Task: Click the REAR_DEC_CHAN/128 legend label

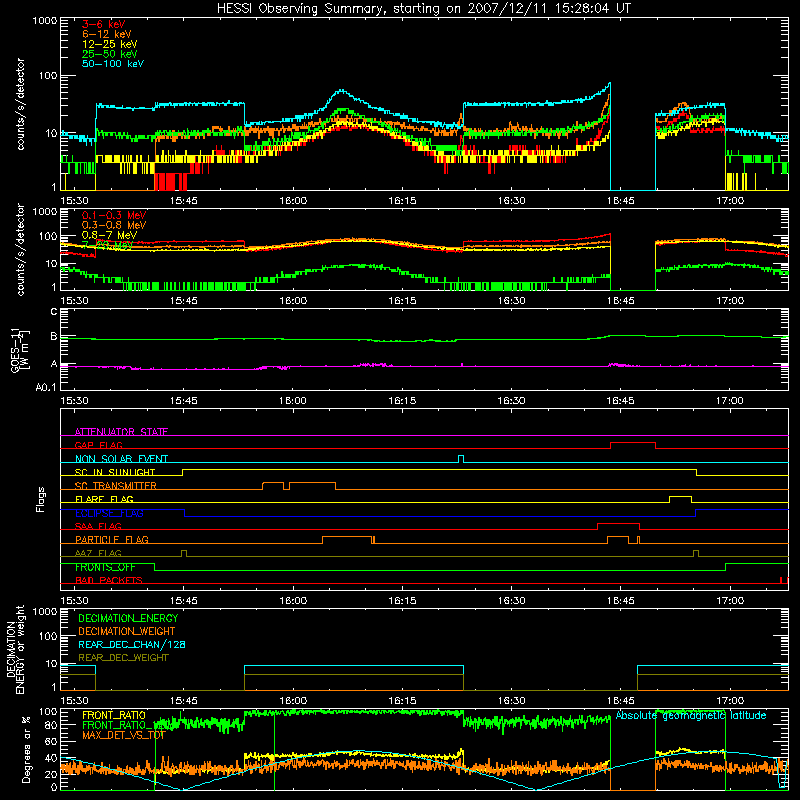Action: pyautogui.click(x=132, y=644)
